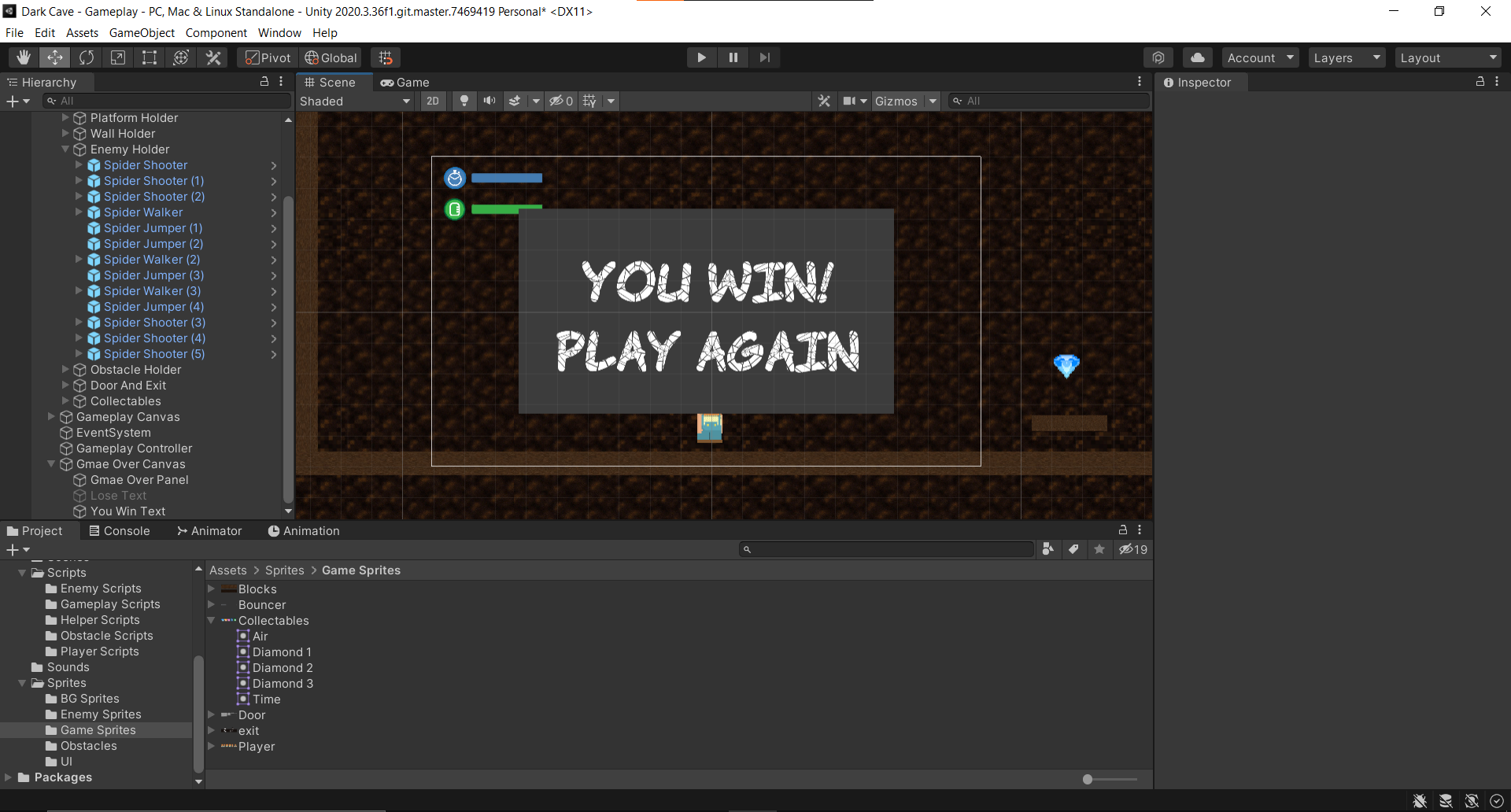
Task: Open the GameObject menu
Action: pyautogui.click(x=142, y=32)
